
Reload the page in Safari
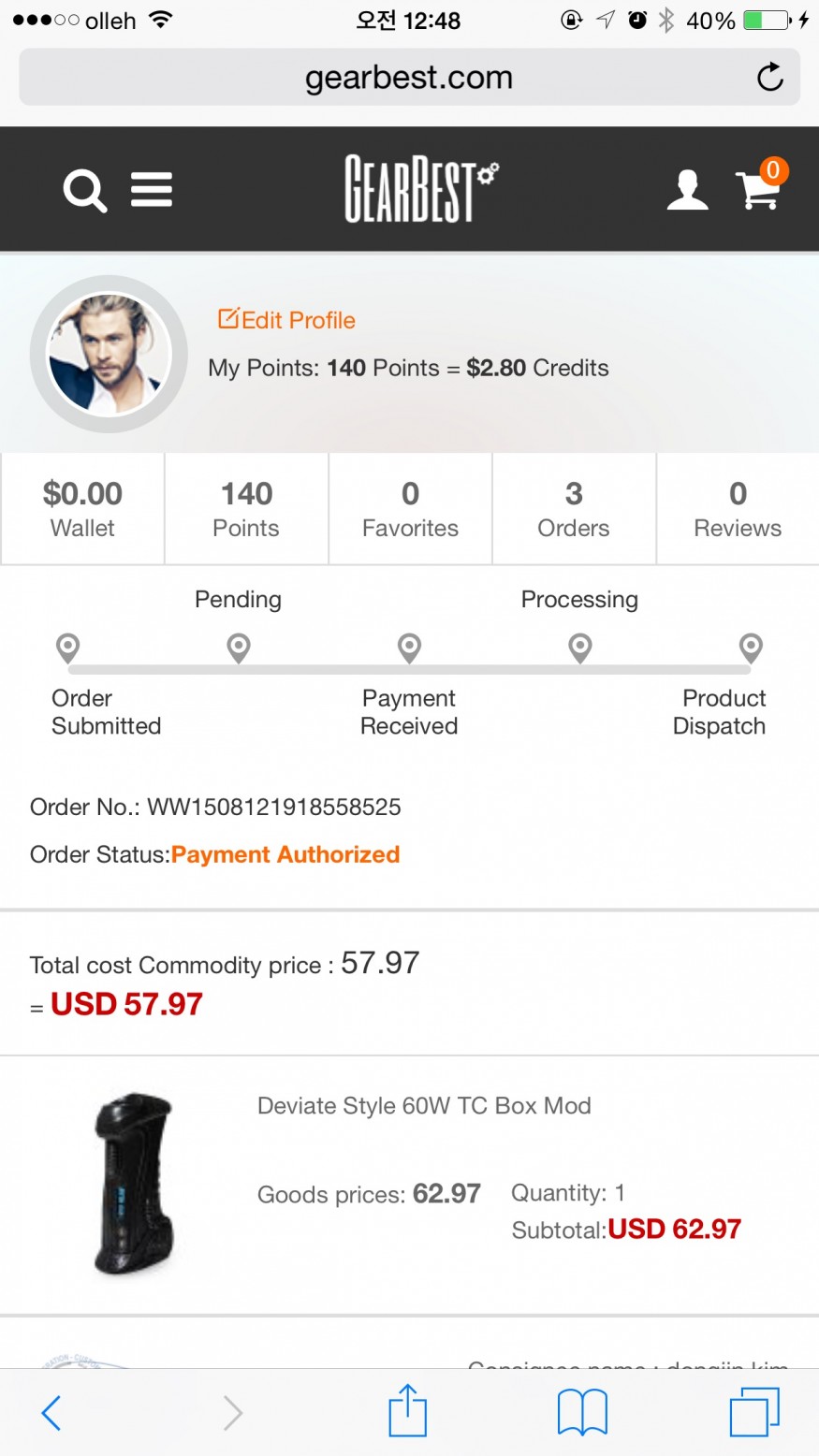point(769,77)
